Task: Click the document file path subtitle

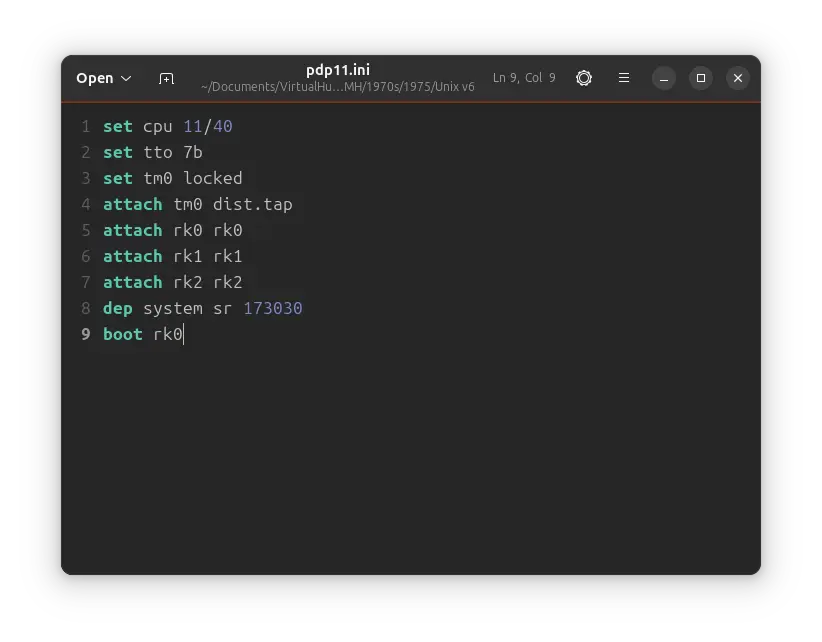Action: pyautogui.click(x=337, y=87)
